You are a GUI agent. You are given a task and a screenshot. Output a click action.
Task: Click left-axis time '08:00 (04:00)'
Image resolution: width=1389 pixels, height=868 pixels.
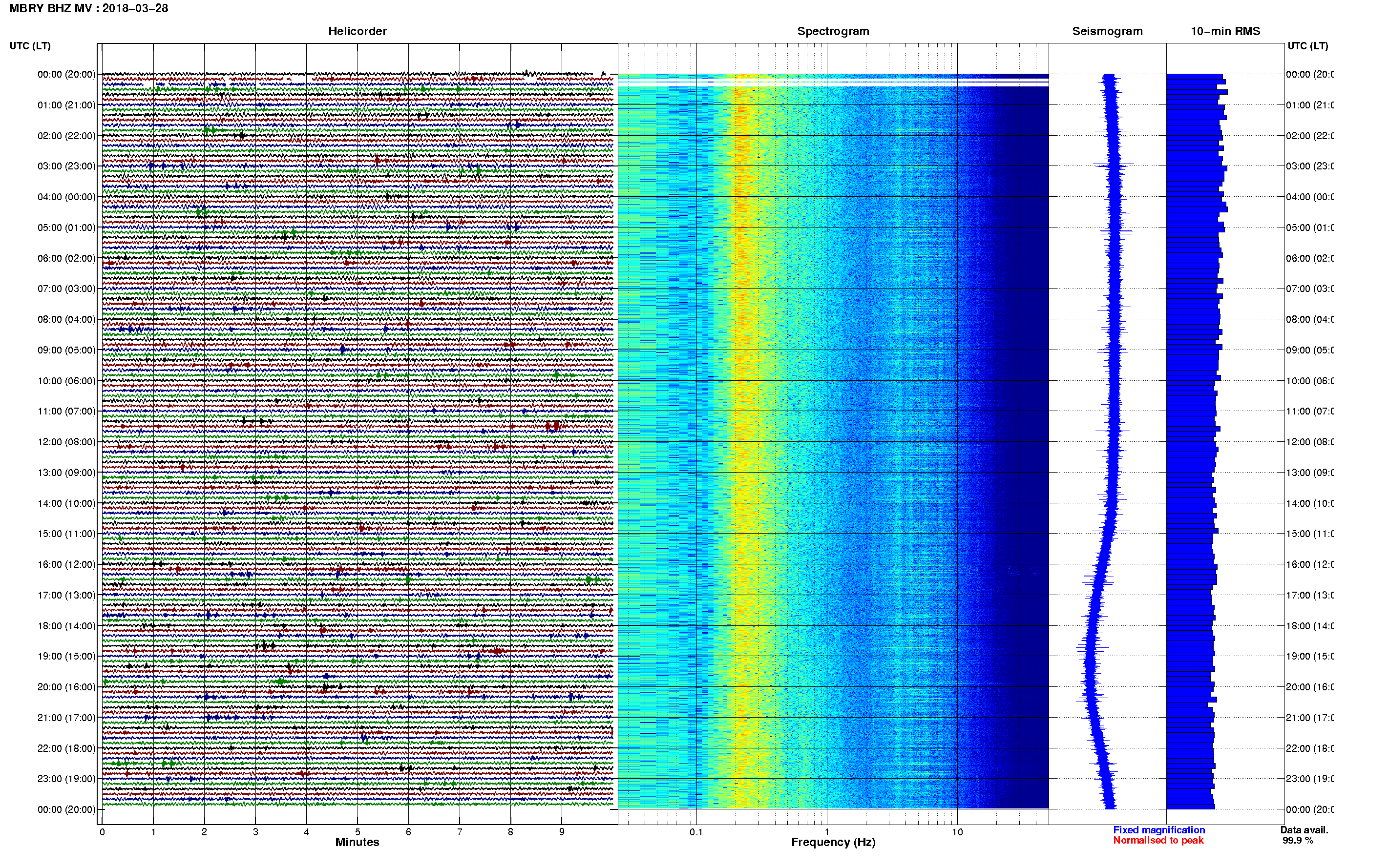point(66,319)
